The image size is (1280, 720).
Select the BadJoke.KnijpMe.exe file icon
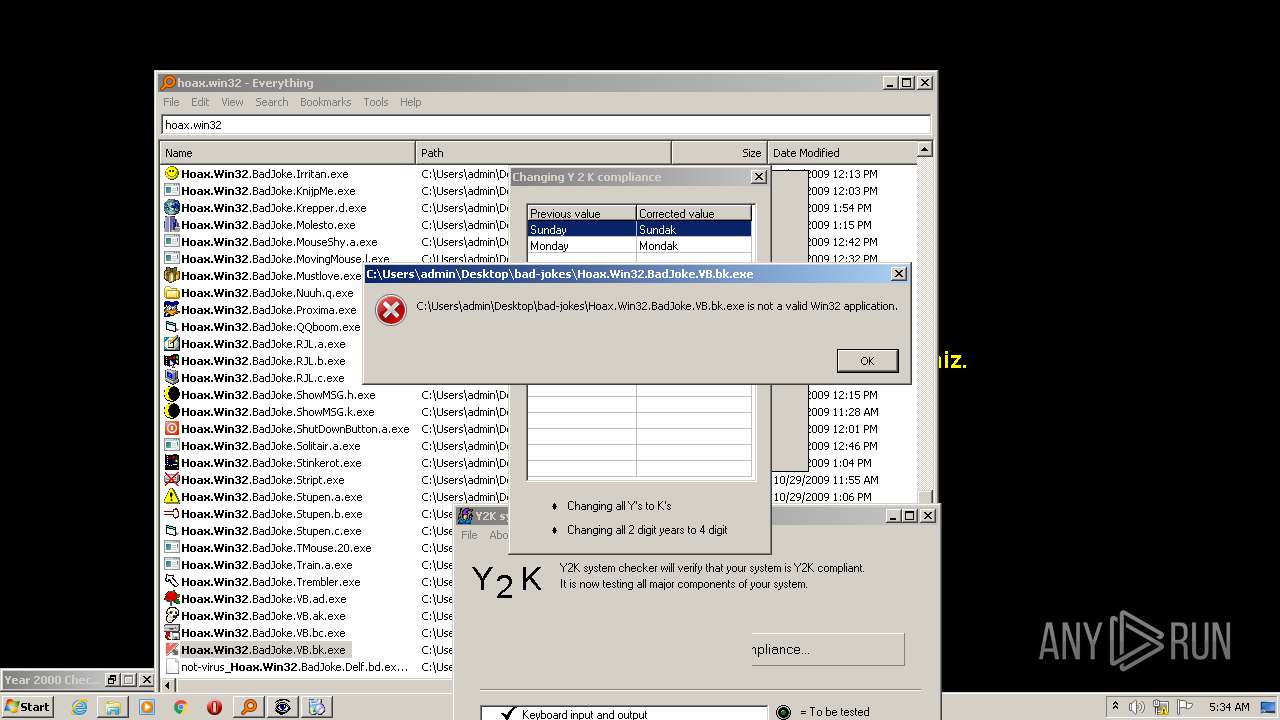(172, 190)
